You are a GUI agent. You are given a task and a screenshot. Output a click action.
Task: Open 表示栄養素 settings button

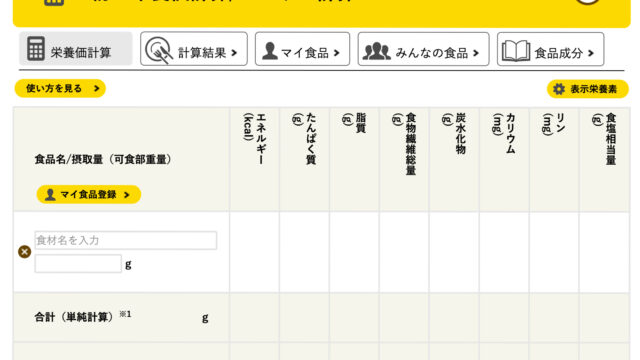click(587, 89)
